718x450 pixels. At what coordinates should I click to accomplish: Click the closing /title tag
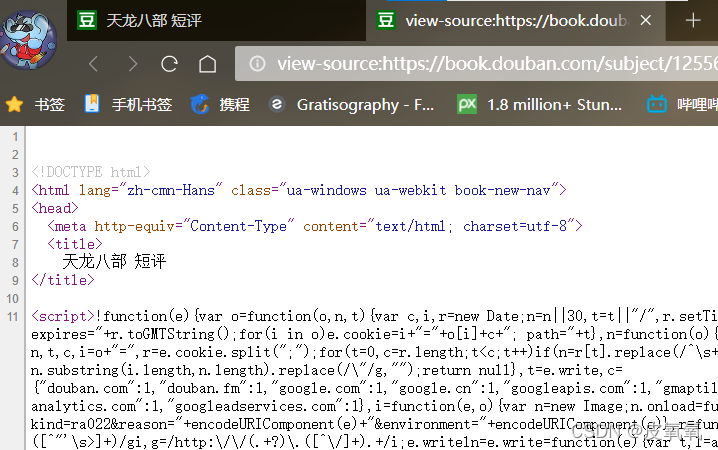[x=63, y=280]
